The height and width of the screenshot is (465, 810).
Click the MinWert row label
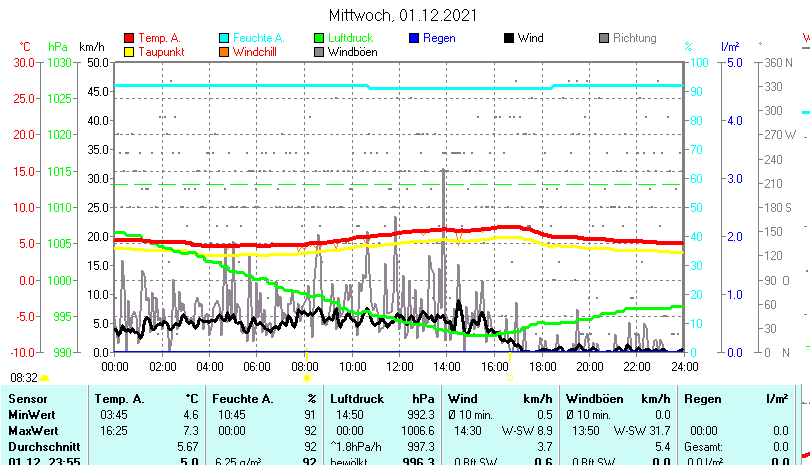tap(33, 414)
